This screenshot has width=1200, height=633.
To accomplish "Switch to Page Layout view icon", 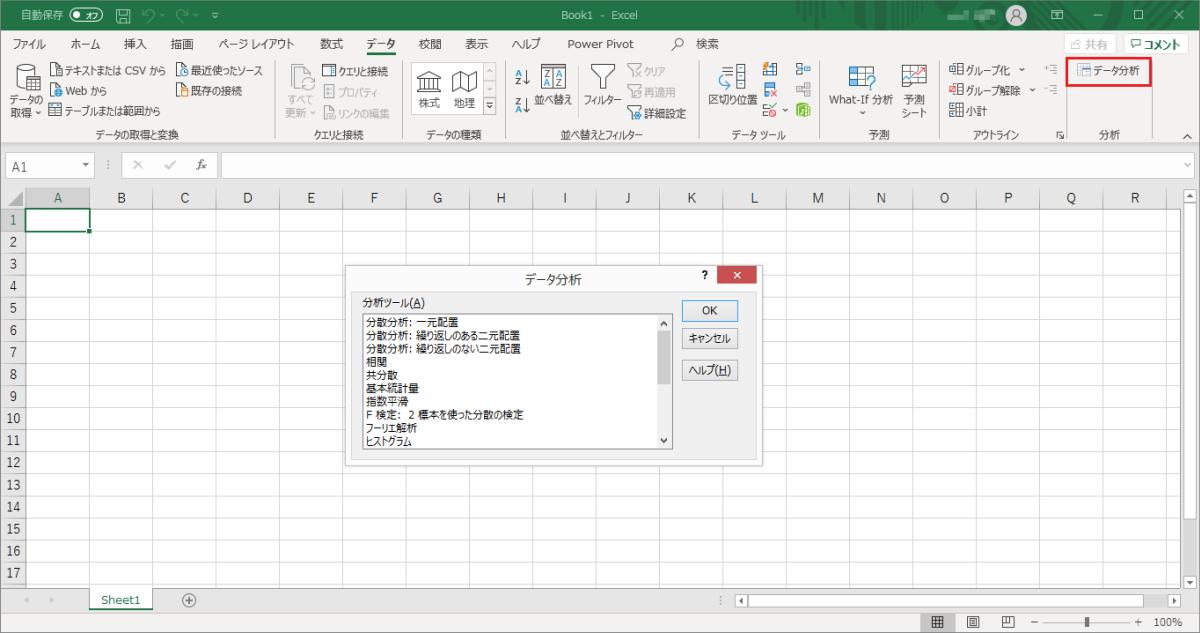I will pyautogui.click(x=972, y=622).
